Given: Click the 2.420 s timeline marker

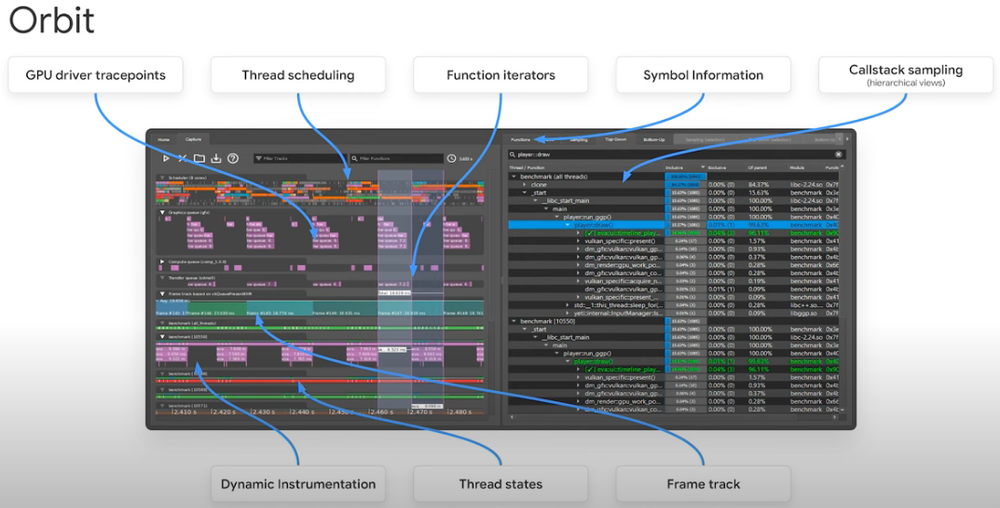Looking at the screenshot, I should [x=224, y=412].
